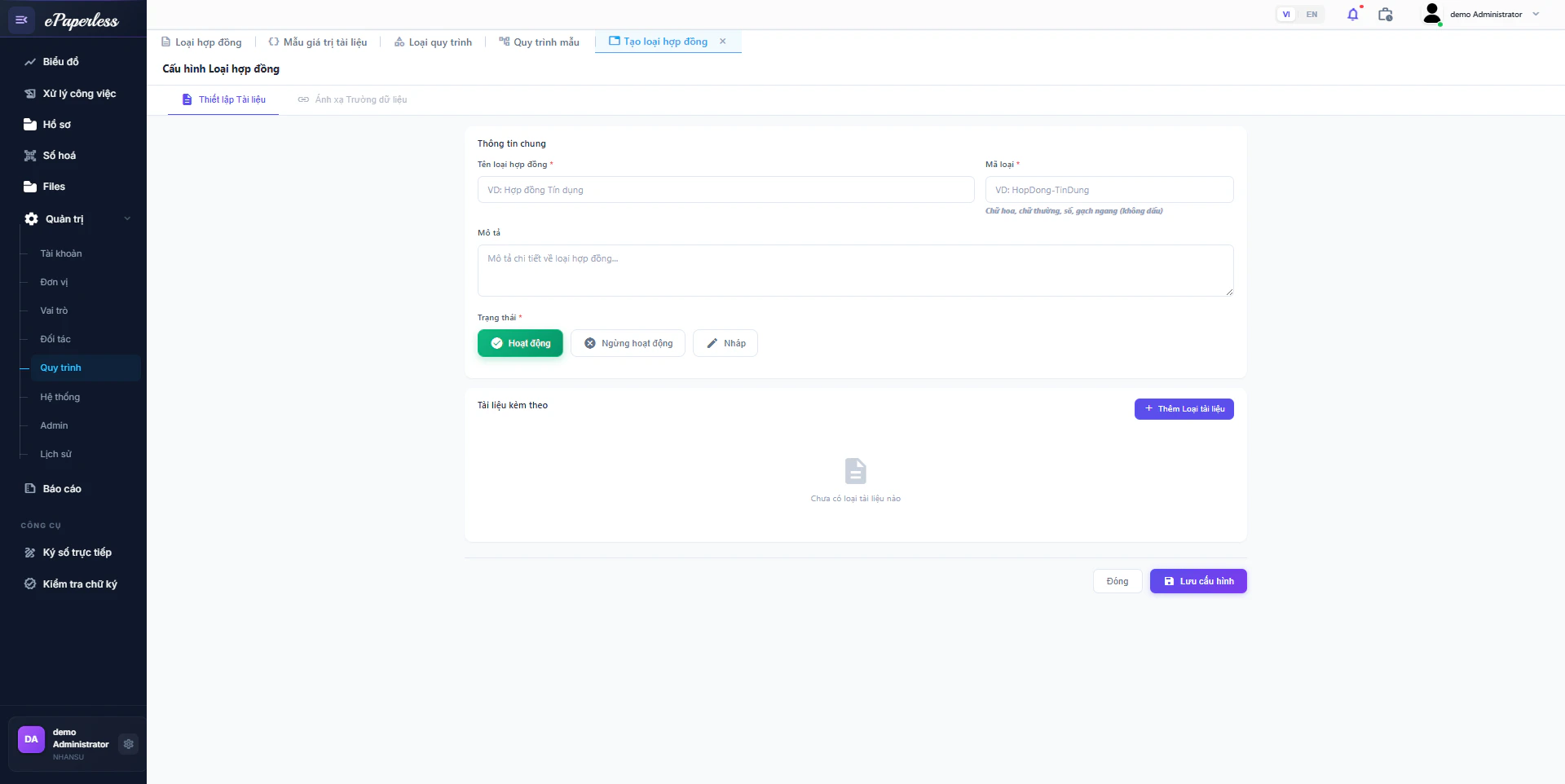Focus the Mô tả textarea

coord(855,271)
